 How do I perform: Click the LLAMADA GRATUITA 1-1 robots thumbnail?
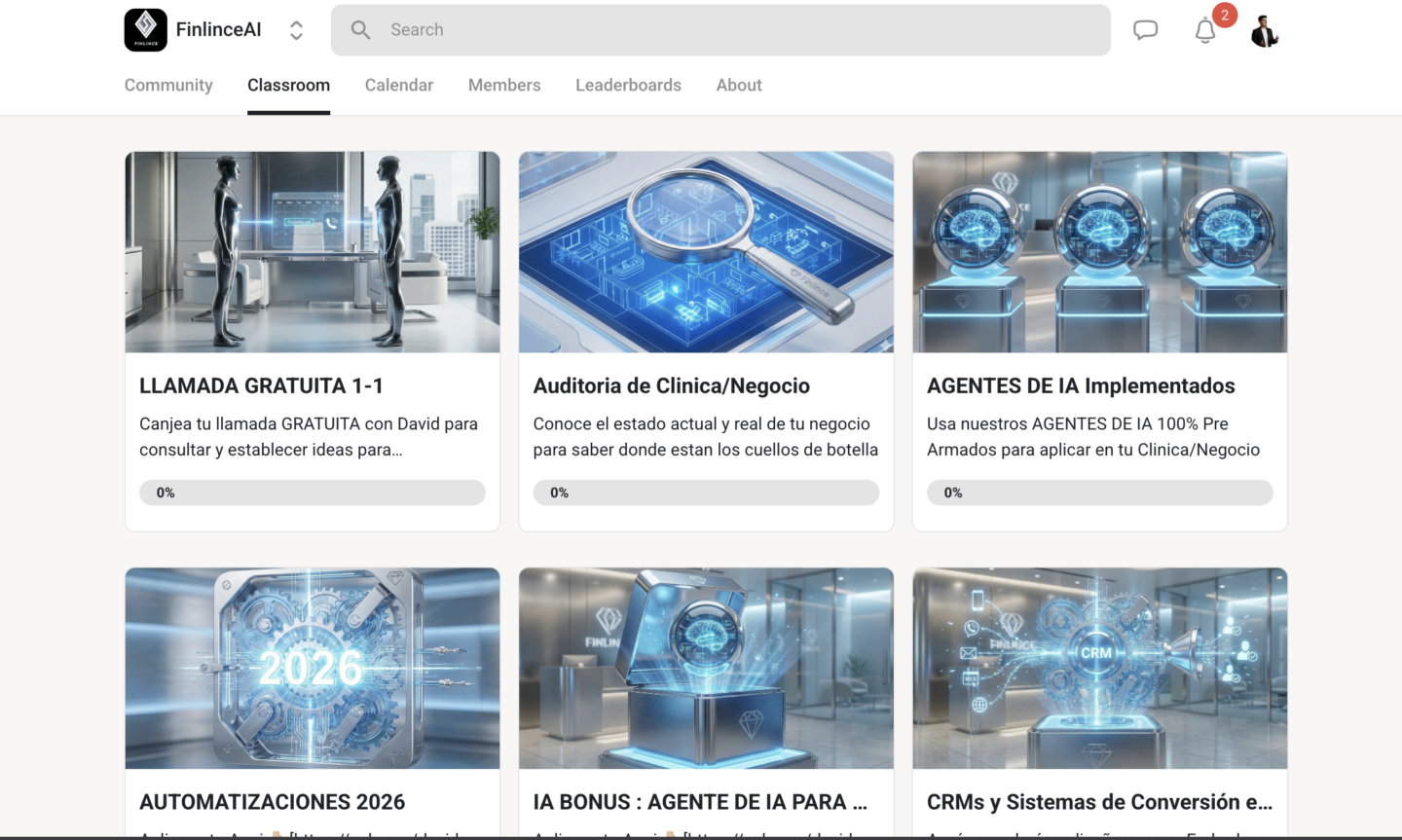point(313,252)
